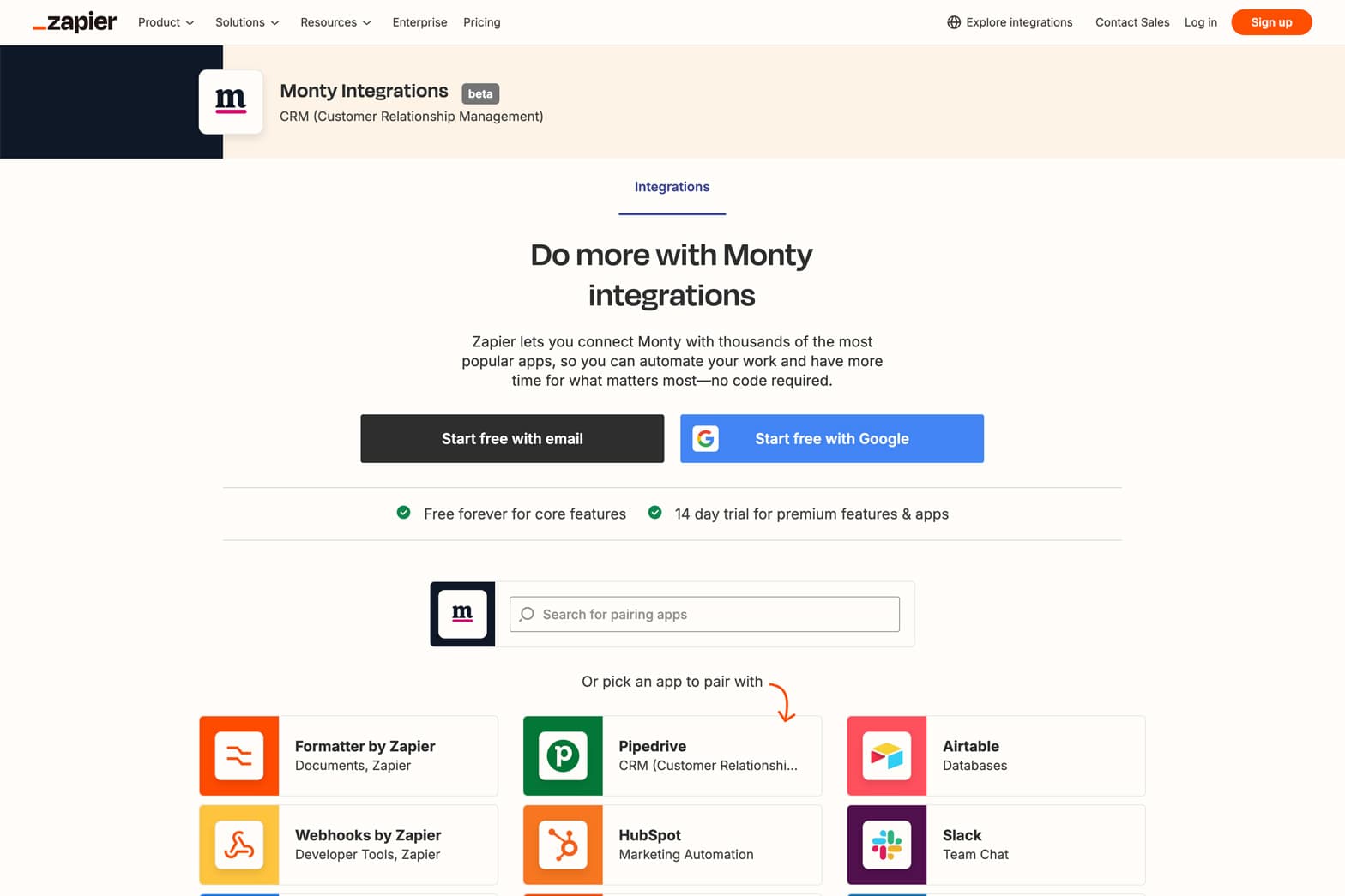Click the CRM (Customer Relationship Management) category text

point(412,117)
